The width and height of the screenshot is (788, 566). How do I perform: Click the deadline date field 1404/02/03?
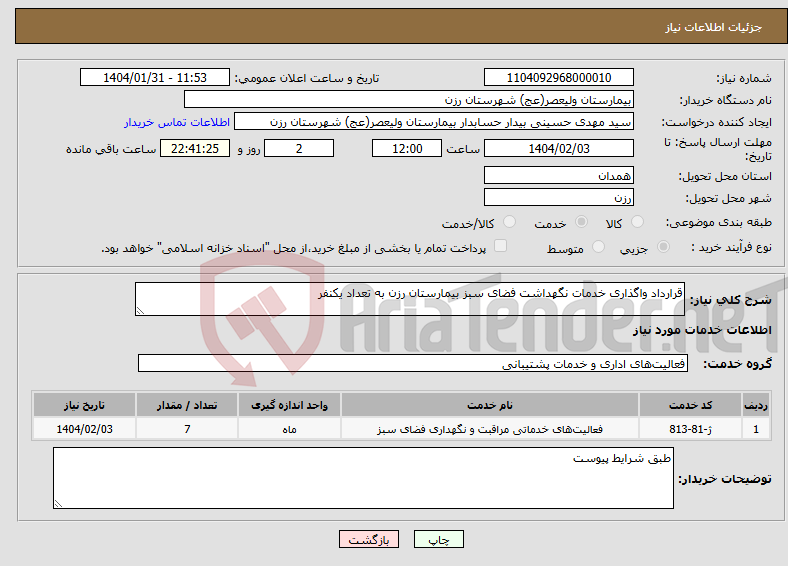[x=558, y=148]
